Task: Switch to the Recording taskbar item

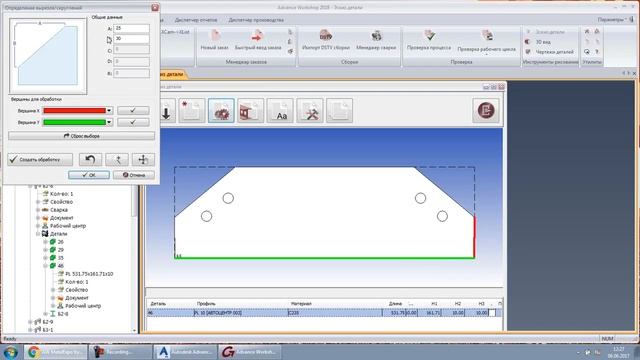Action: click(x=120, y=352)
